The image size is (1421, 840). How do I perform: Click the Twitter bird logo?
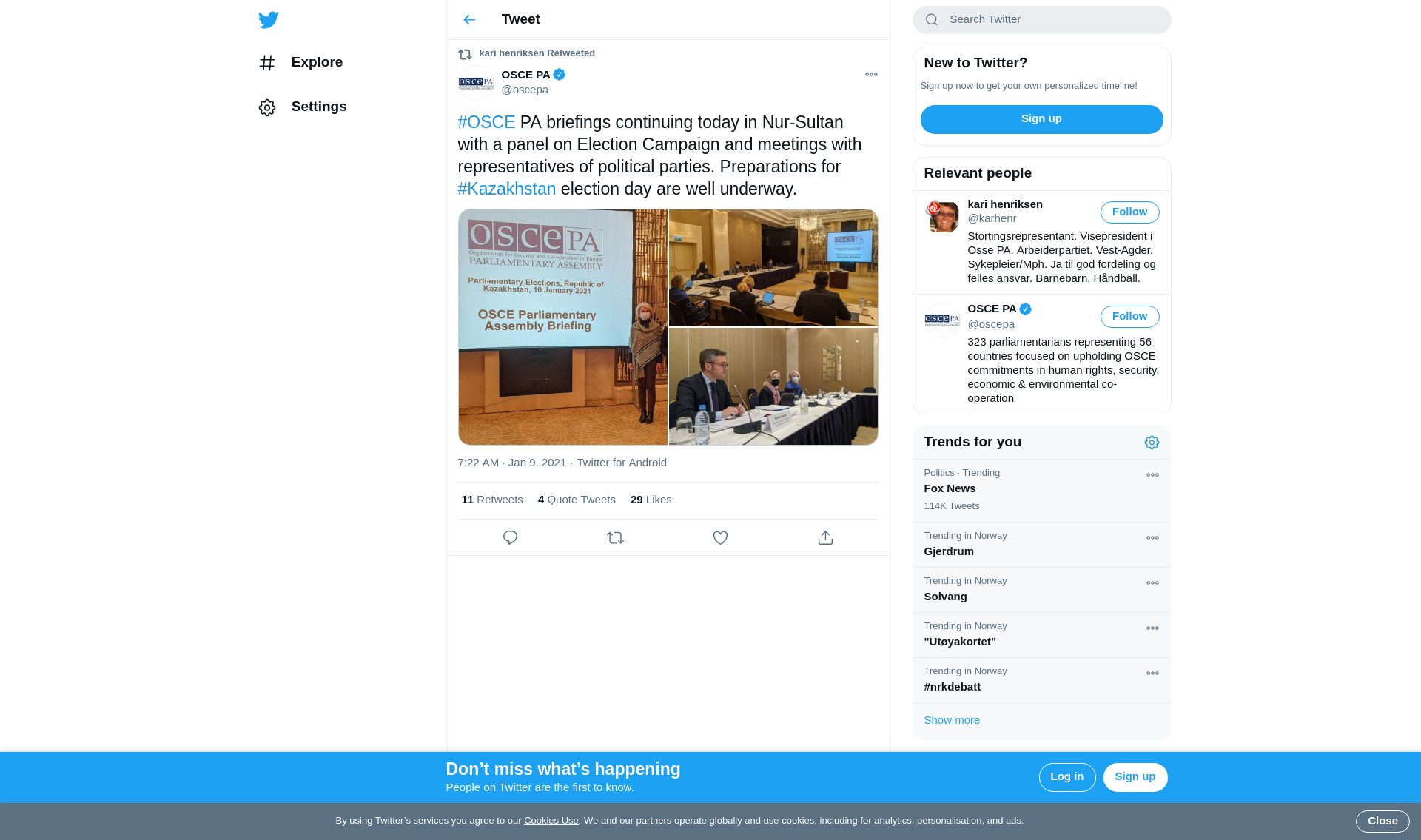coord(269,20)
